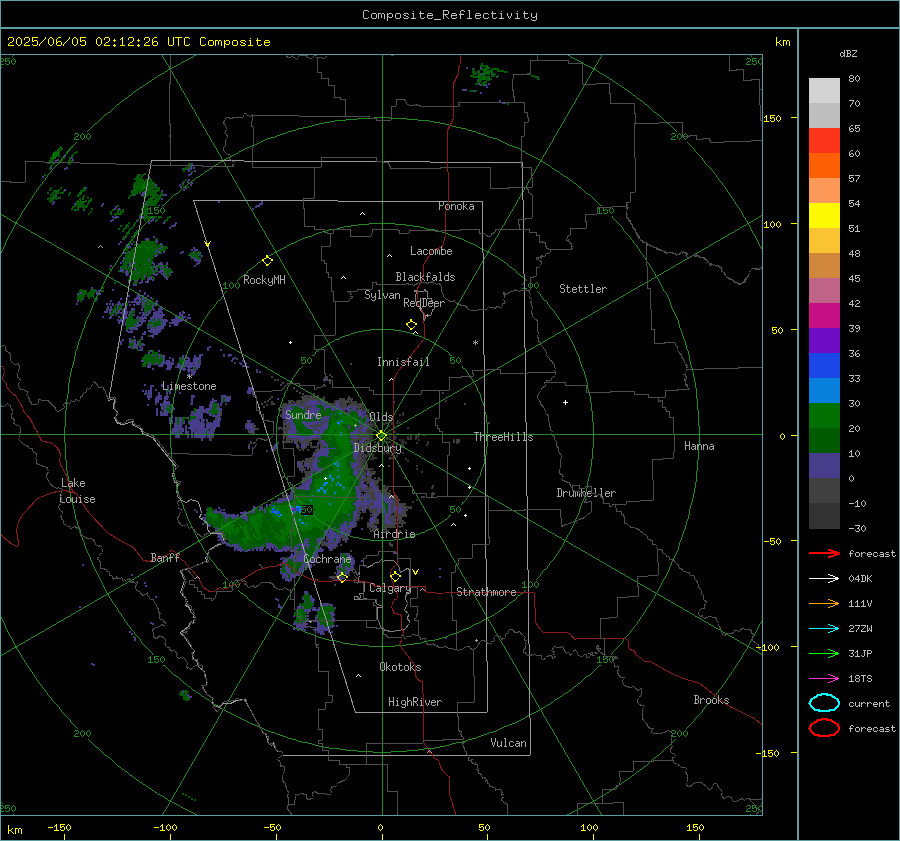900x841 pixels.
Task: Click the Didsbury map label
Action: pos(377,448)
